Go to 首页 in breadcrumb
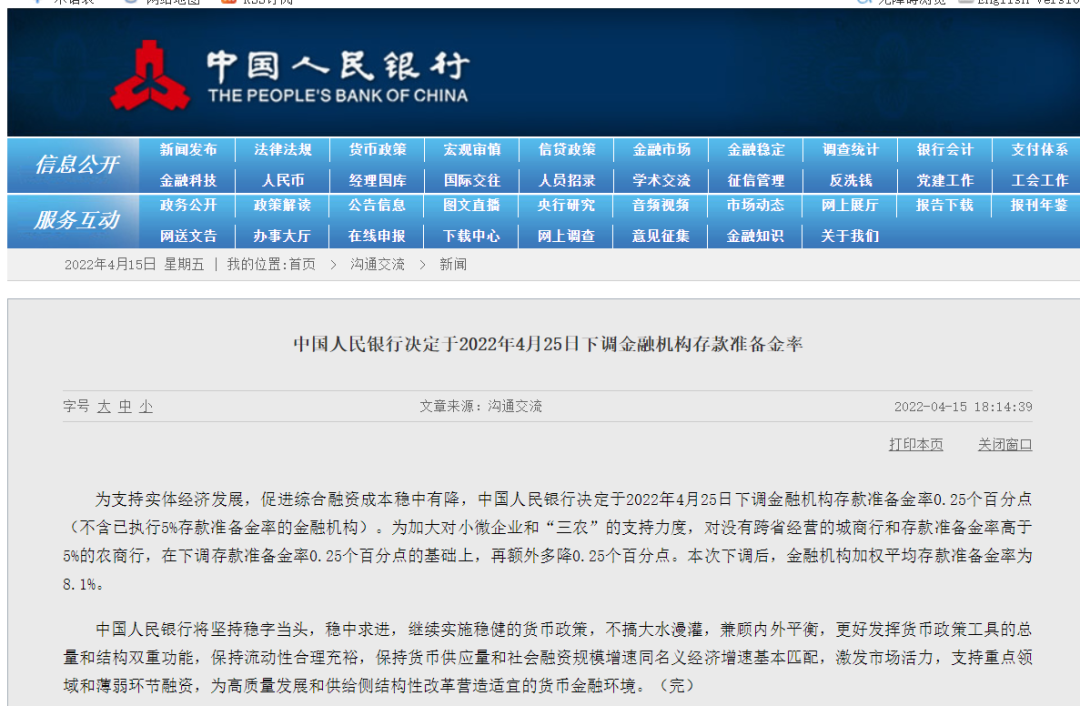This screenshot has height=706, width=1080. [x=302, y=264]
